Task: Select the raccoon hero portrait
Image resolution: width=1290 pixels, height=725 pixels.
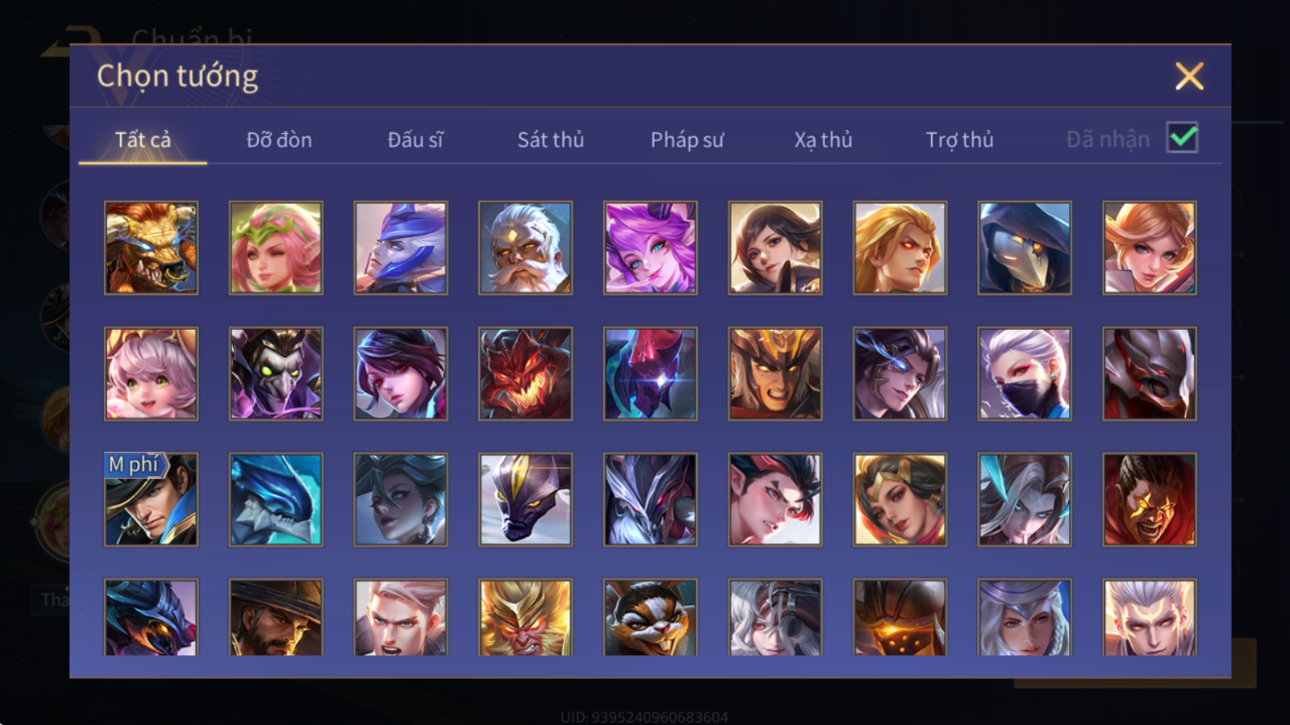Action: pyautogui.click(x=650, y=618)
